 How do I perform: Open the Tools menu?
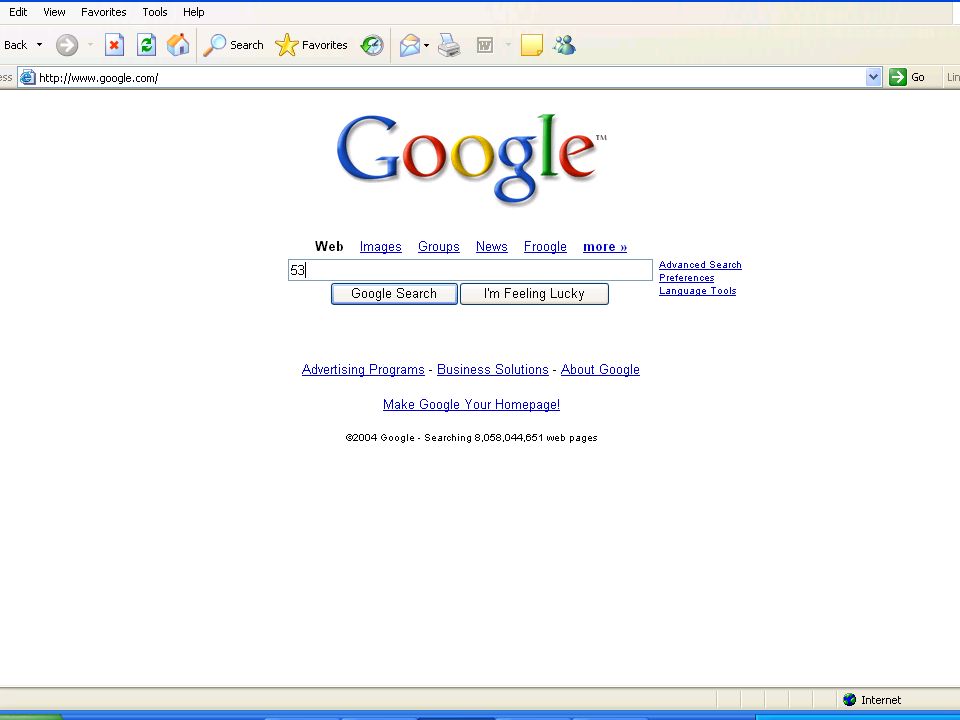[x=155, y=12]
